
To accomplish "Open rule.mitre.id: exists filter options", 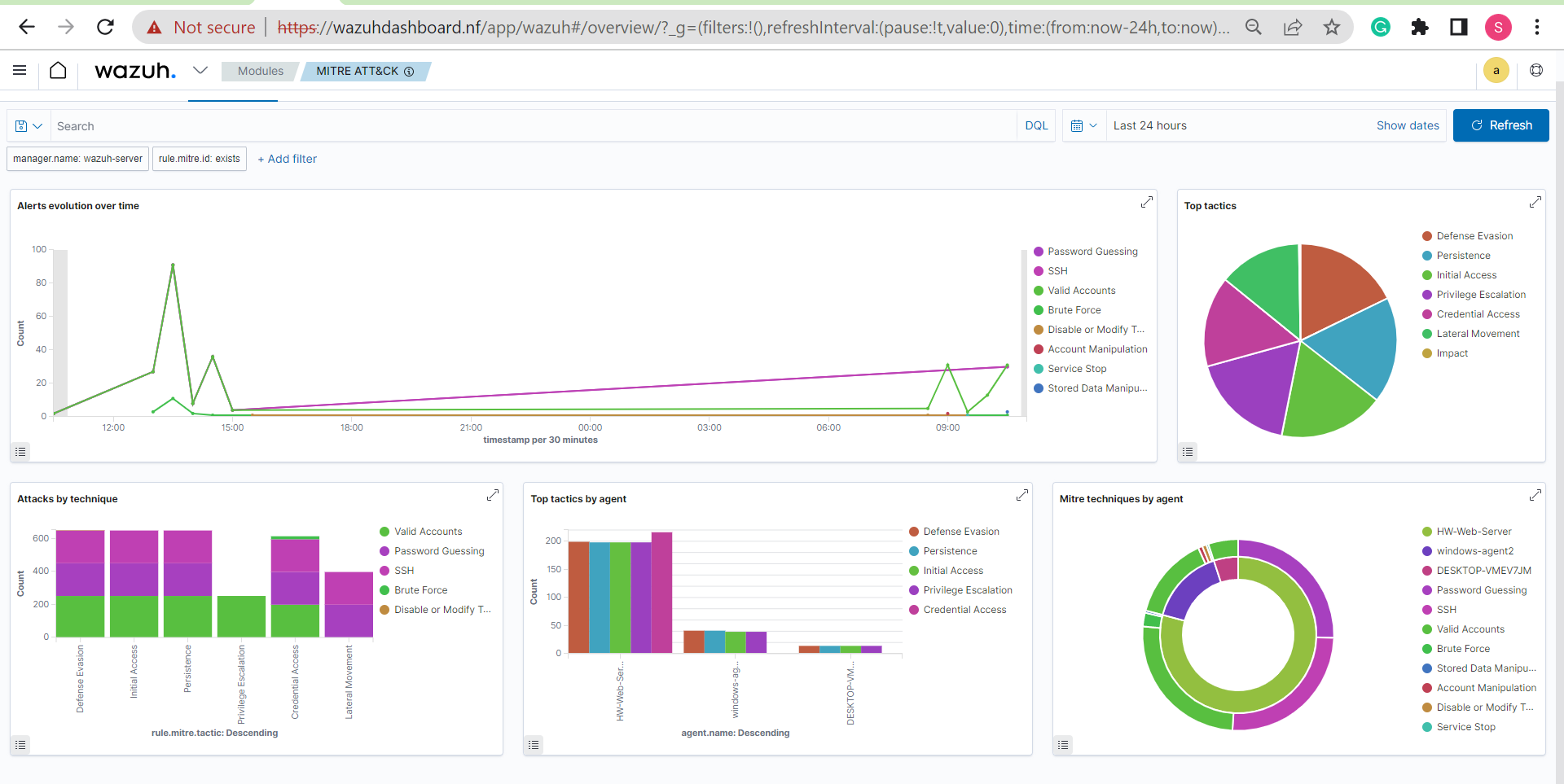I will [200, 159].
